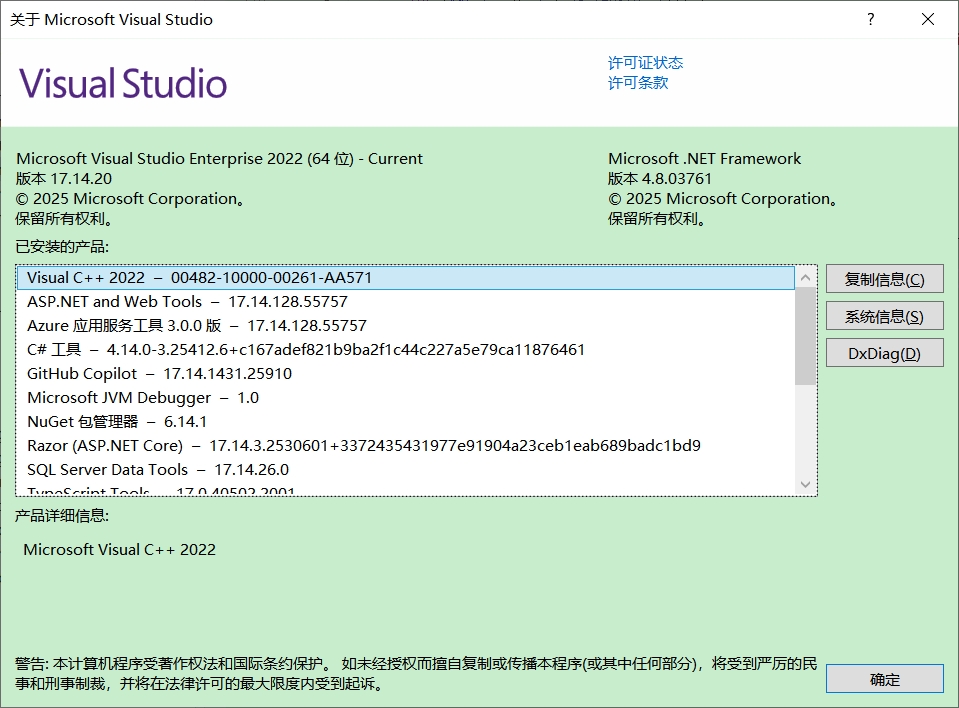Select Visual C++ 2022 in the product list

199,278
